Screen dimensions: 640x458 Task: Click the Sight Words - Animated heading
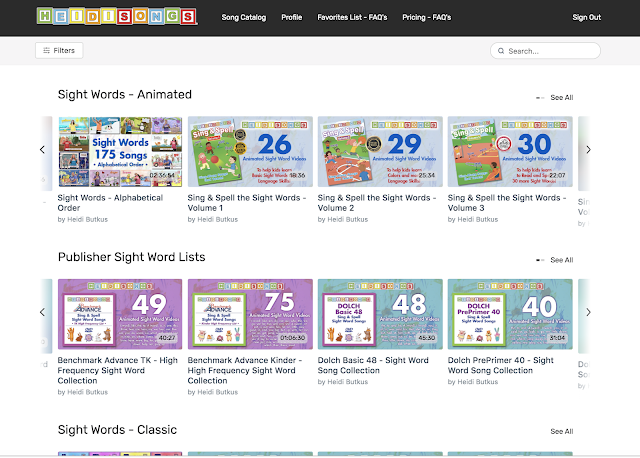(124, 95)
